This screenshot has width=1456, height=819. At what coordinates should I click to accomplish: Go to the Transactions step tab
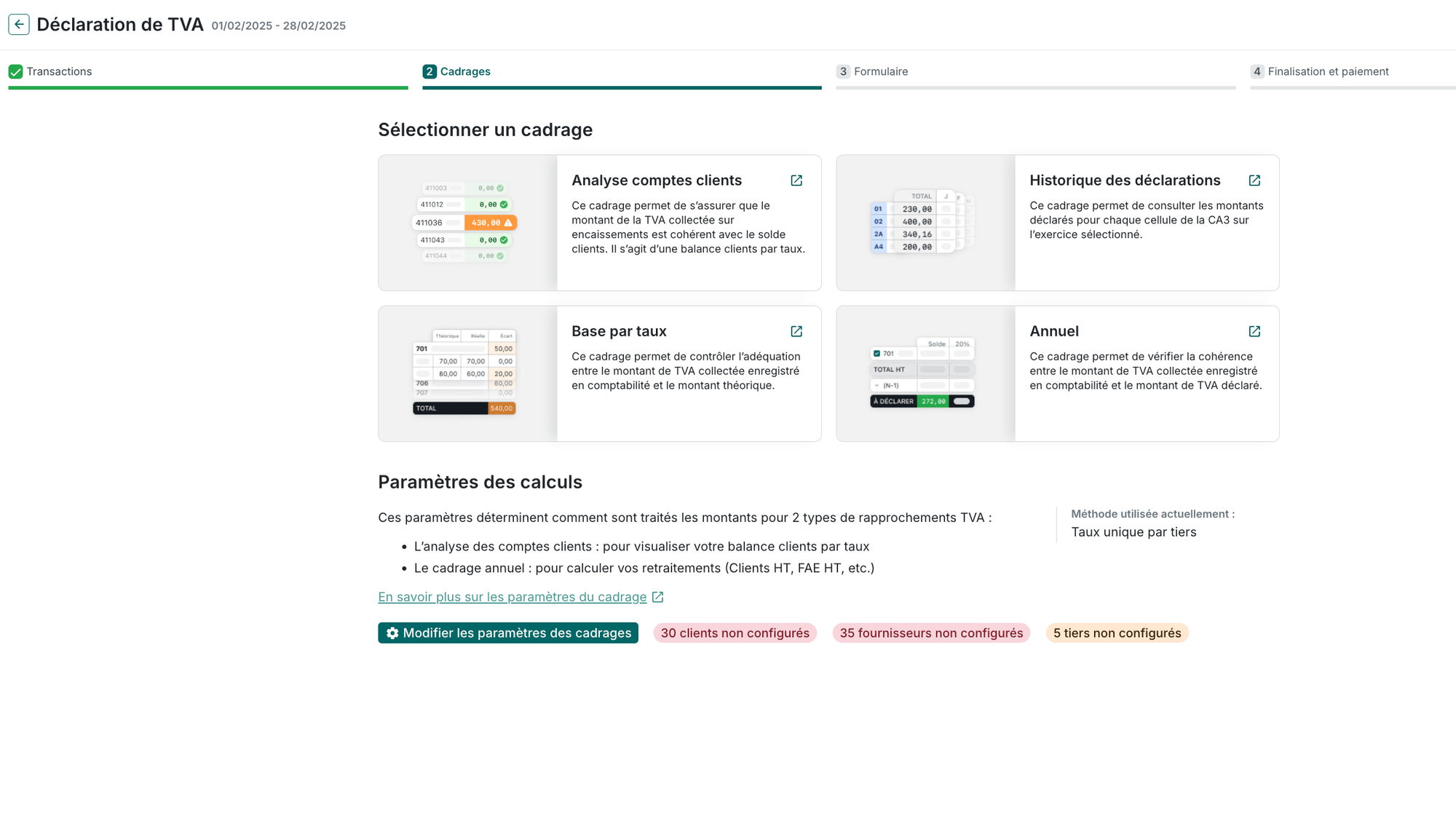59,71
